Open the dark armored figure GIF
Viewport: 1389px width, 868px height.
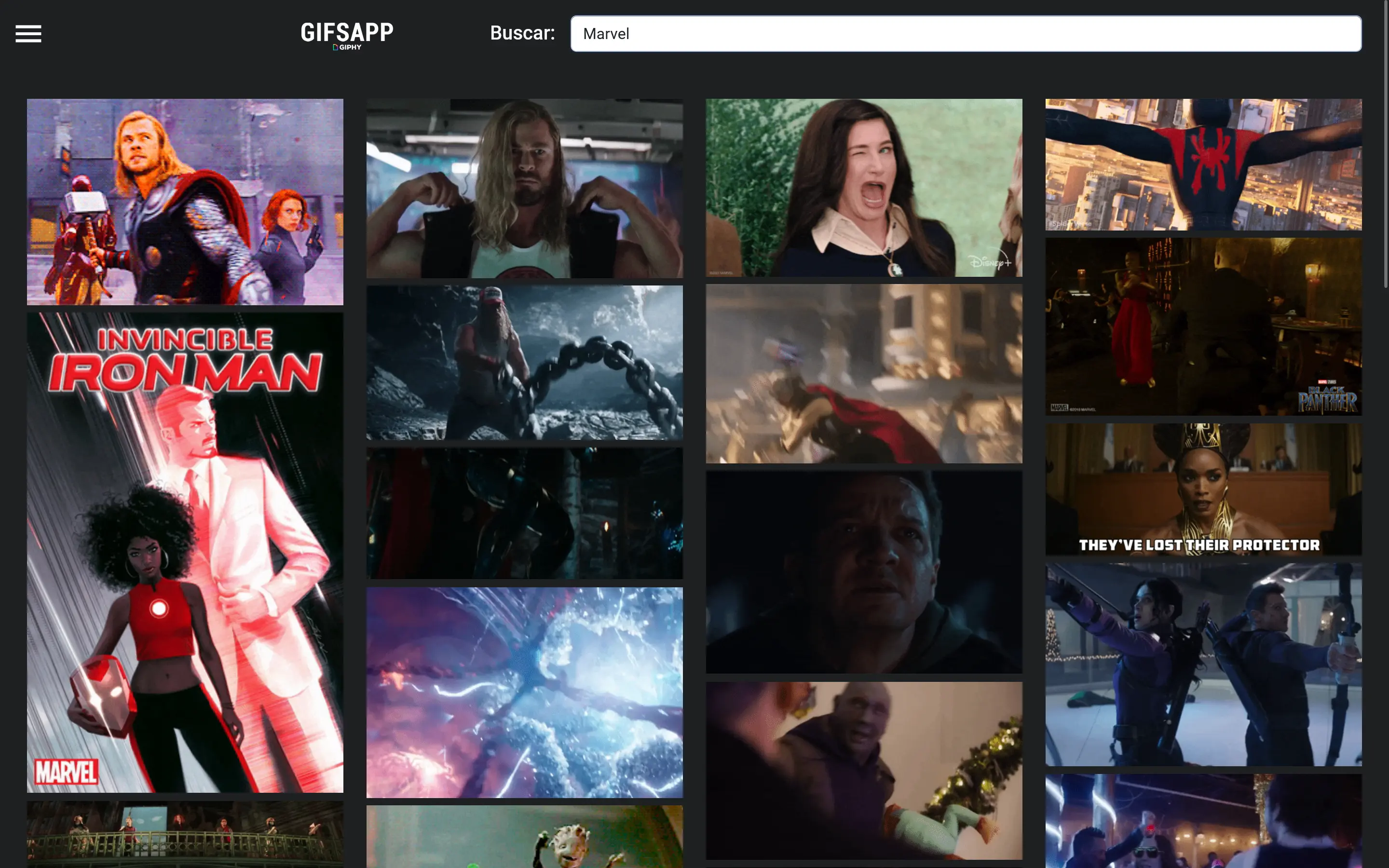pyautogui.click(x=525, y=513)
